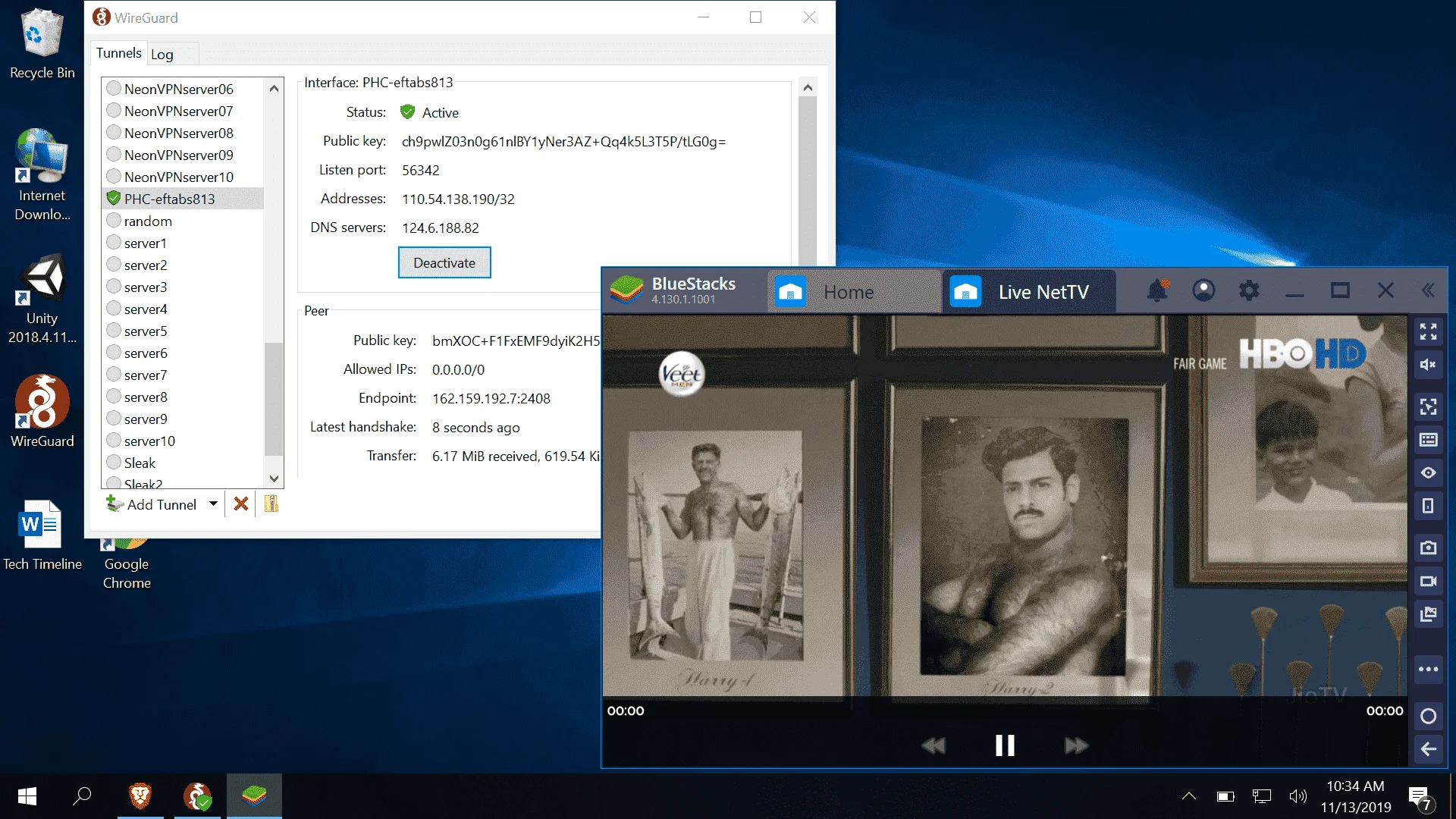The image size is (1456, 819).
Task: Open the taskbar volume speaker icon
Action: click(x=1298, y=796)
